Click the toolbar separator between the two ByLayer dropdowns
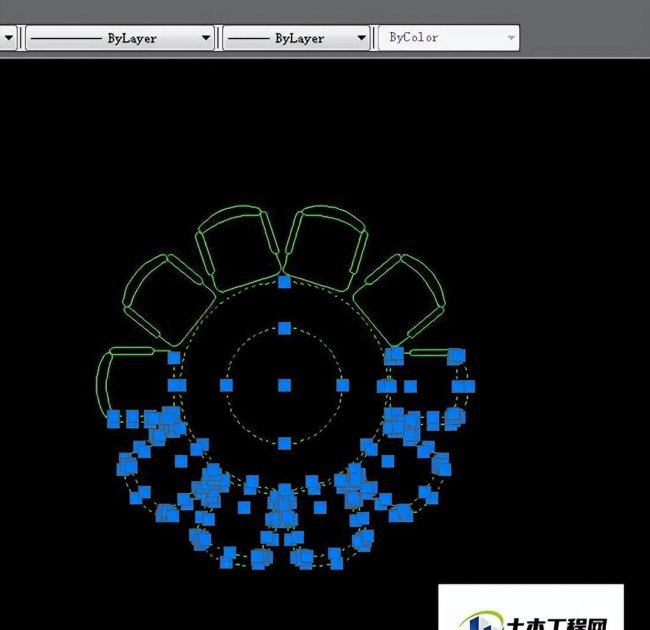 tap(218, 38)
